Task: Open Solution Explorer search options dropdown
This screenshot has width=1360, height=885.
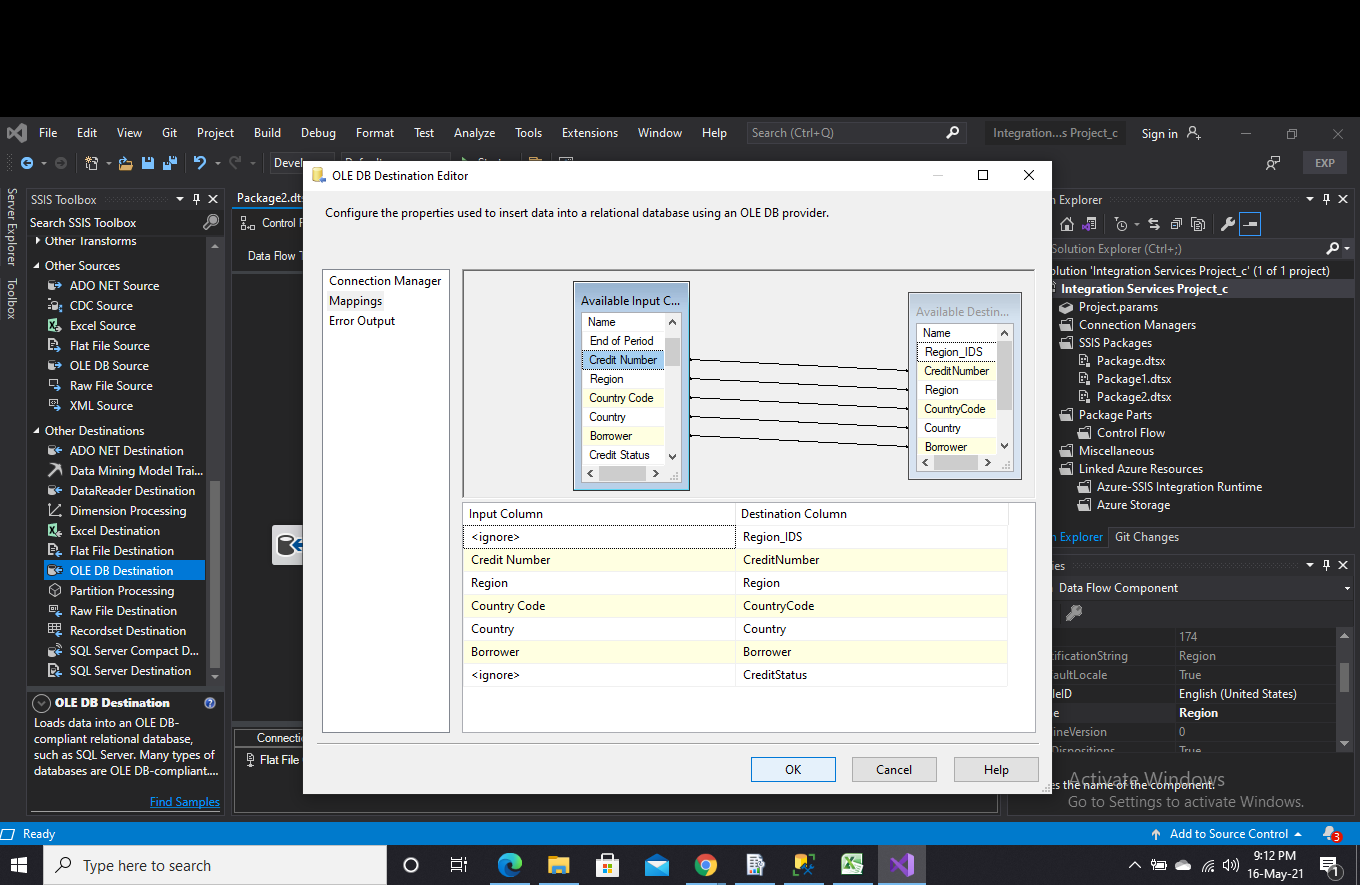Action: pos(1347,248)
